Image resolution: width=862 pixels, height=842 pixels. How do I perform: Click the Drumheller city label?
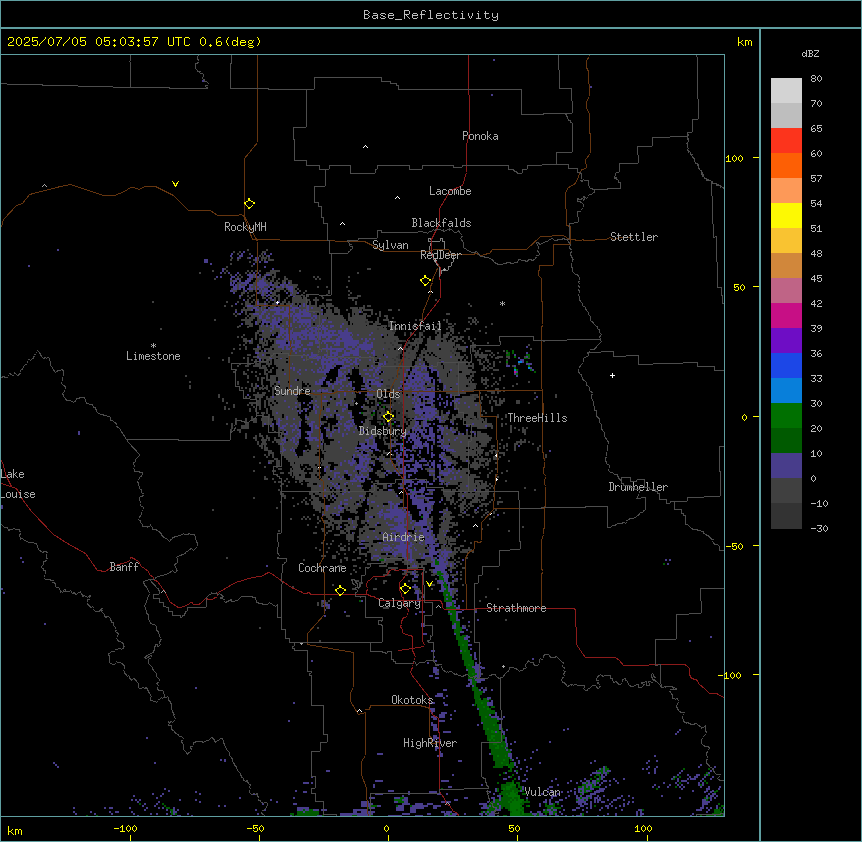click(638, 487)
